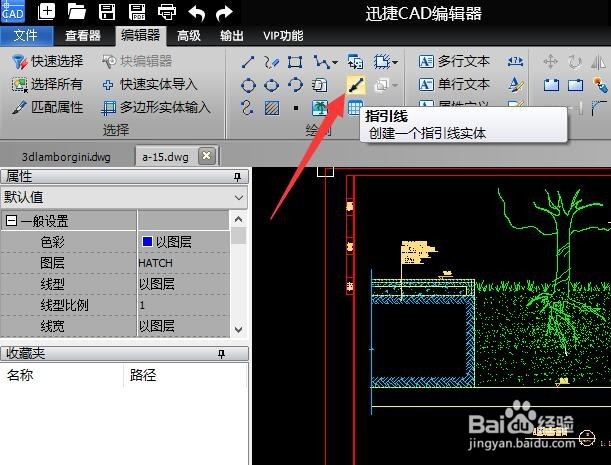611x465 pixels.
Task: Select the Leader line (指引线) tool
Action: [356, 85]
